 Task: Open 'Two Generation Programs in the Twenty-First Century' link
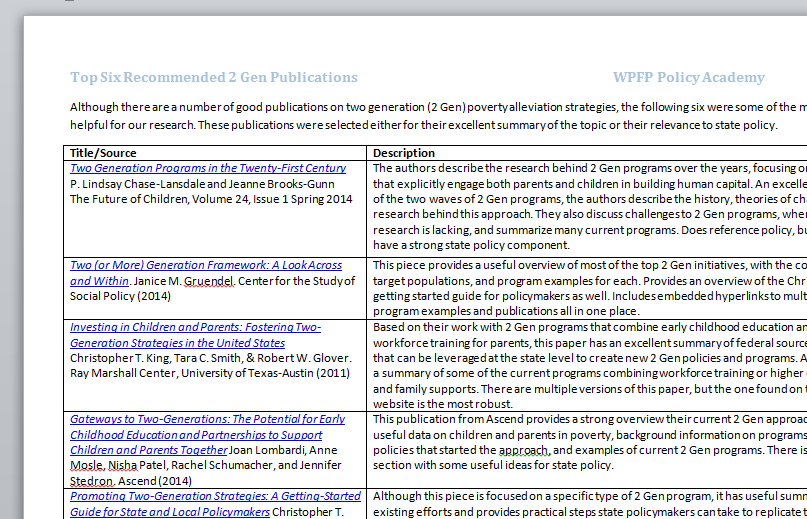tap(208, 168)
